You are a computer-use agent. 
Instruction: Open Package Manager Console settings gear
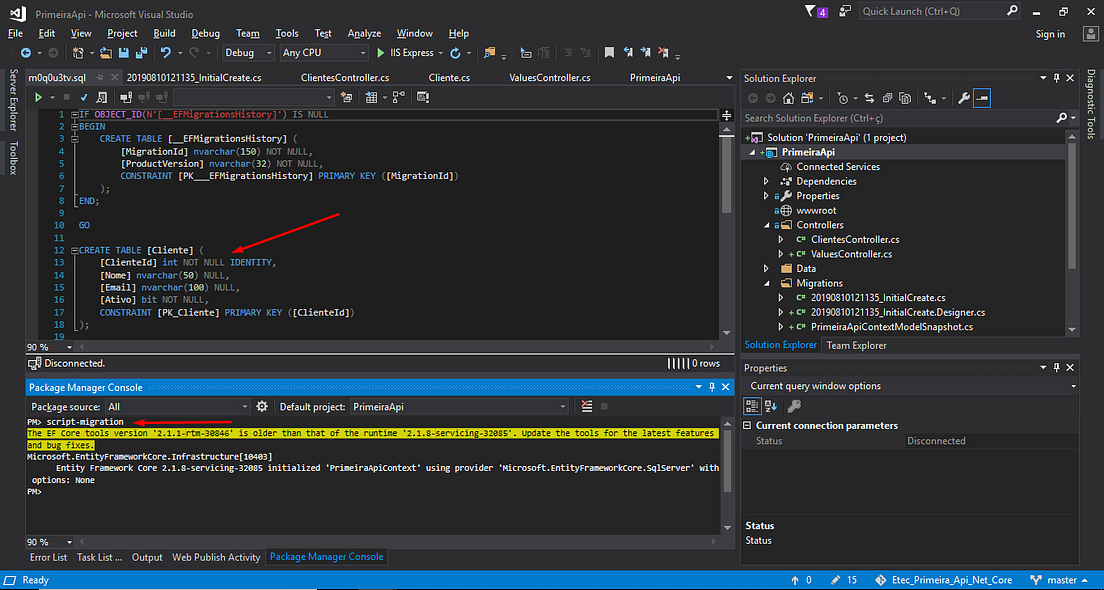coord(262,407)
